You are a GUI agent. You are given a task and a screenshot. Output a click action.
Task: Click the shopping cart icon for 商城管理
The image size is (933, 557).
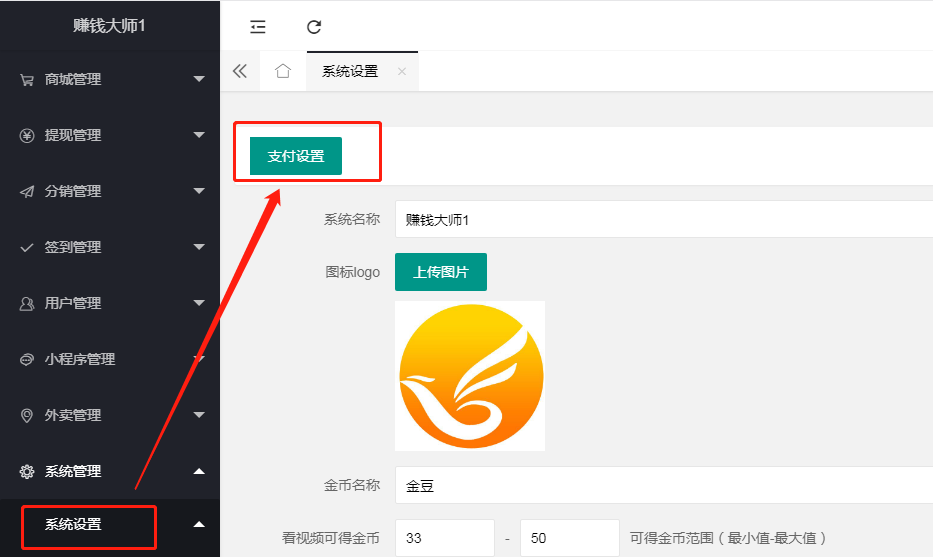(27, 80)
